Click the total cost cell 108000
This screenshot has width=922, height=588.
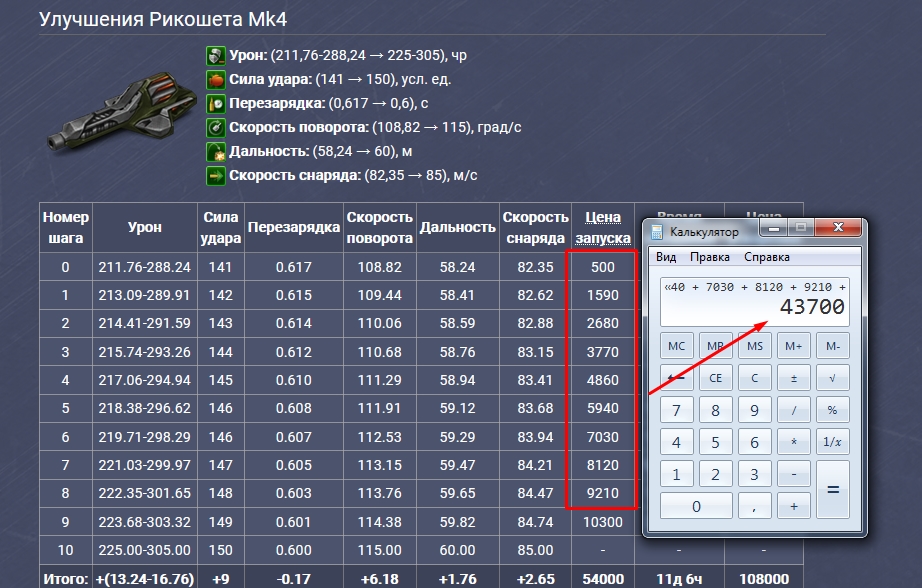click(764, 579)
